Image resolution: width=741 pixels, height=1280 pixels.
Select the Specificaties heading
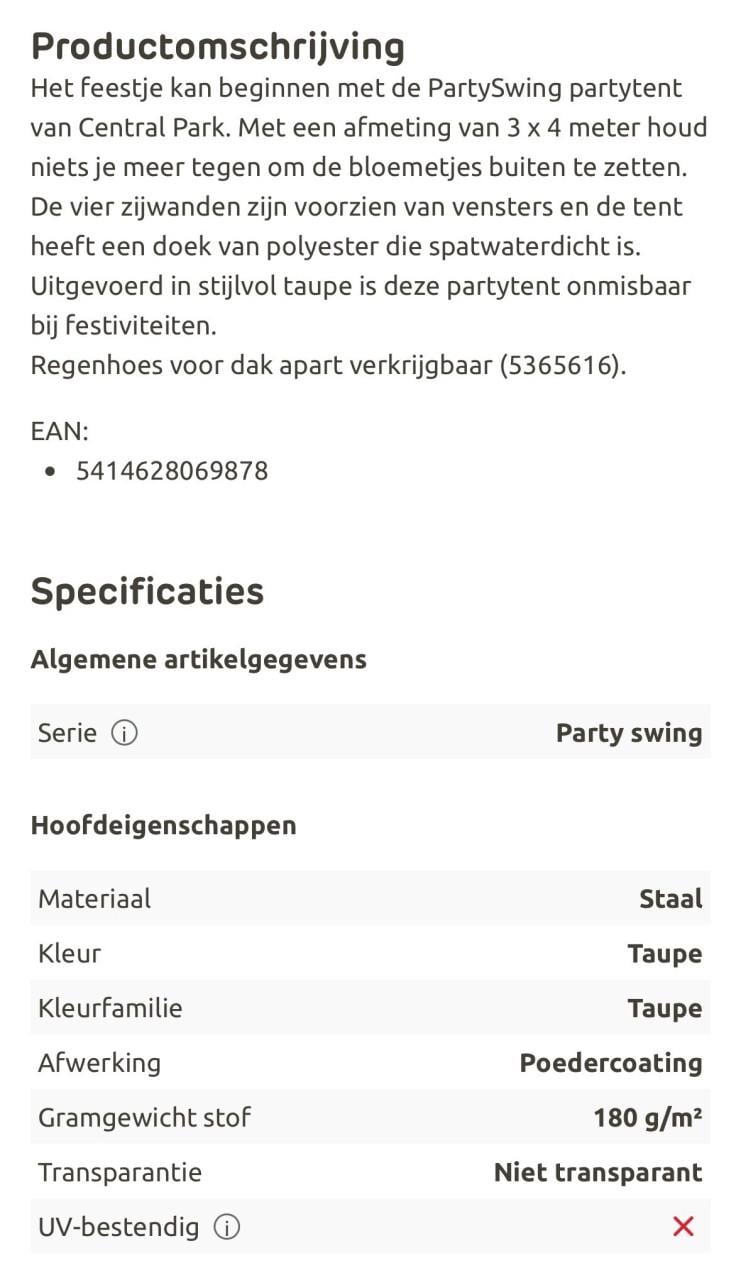tap(147, 591)
